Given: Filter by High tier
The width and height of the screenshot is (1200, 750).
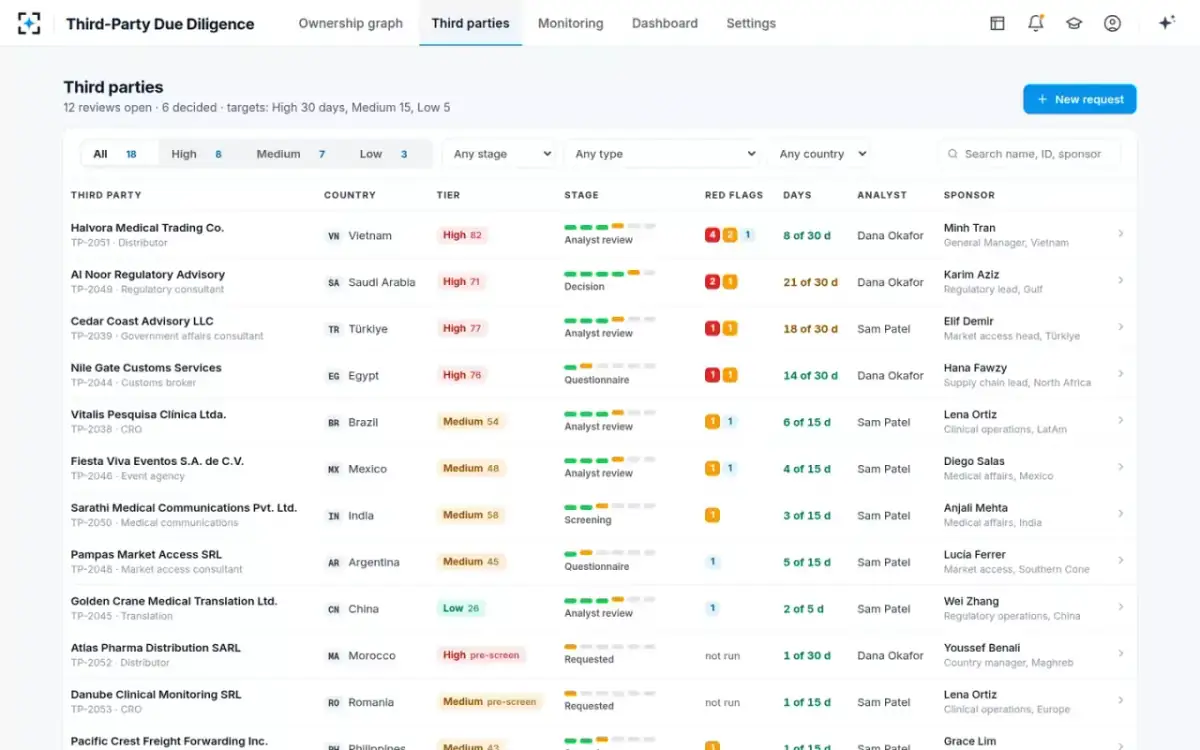Looking at the screenshot, I should 196,154.
